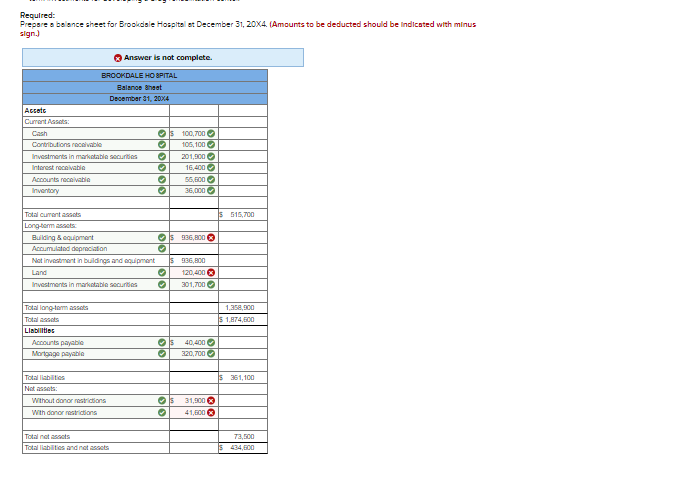Click the Total net assets value 73,500
This screenshot has width=692, height=487.
244,436
